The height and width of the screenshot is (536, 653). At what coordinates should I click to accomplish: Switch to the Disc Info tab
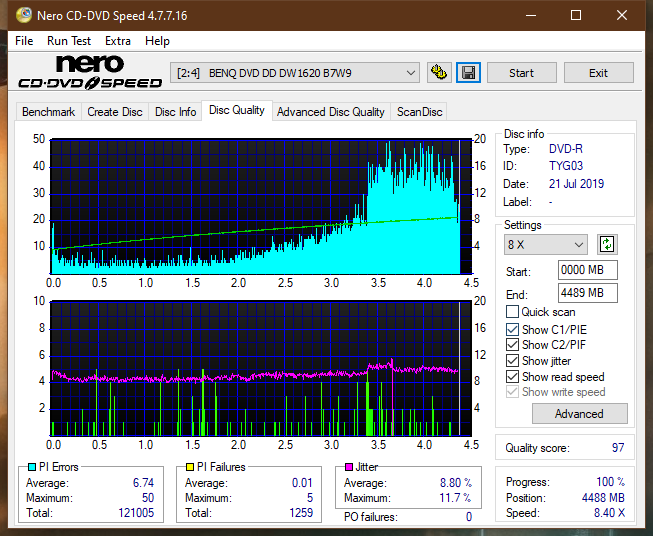point(175,112)
